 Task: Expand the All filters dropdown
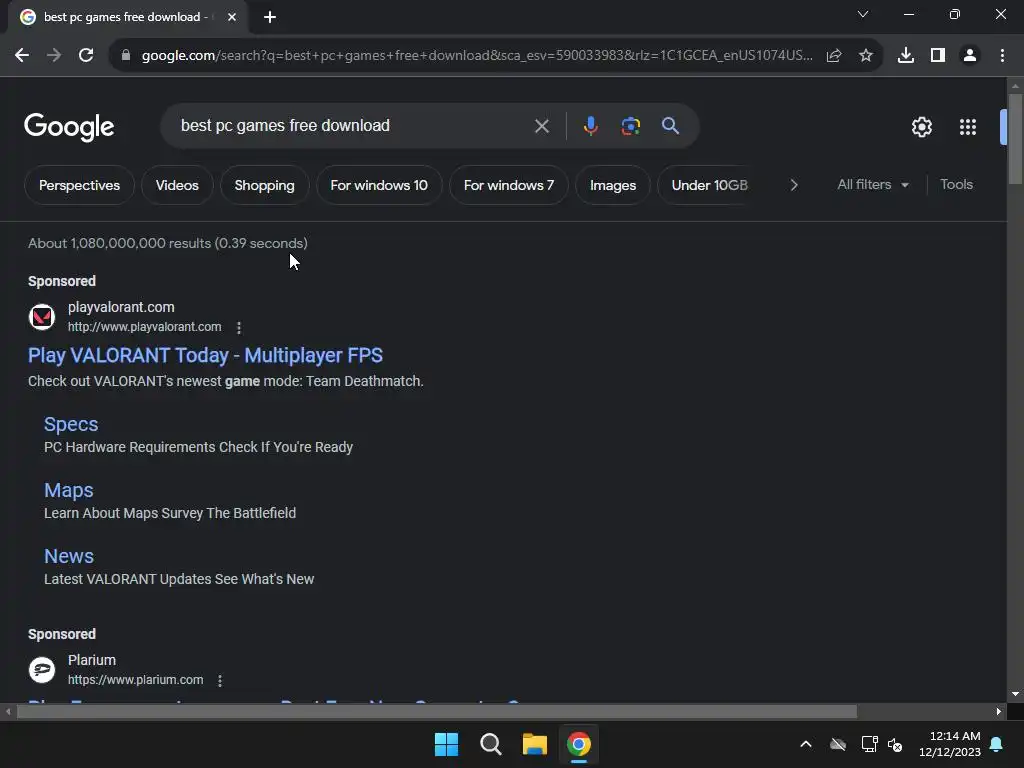click(872, 185)
